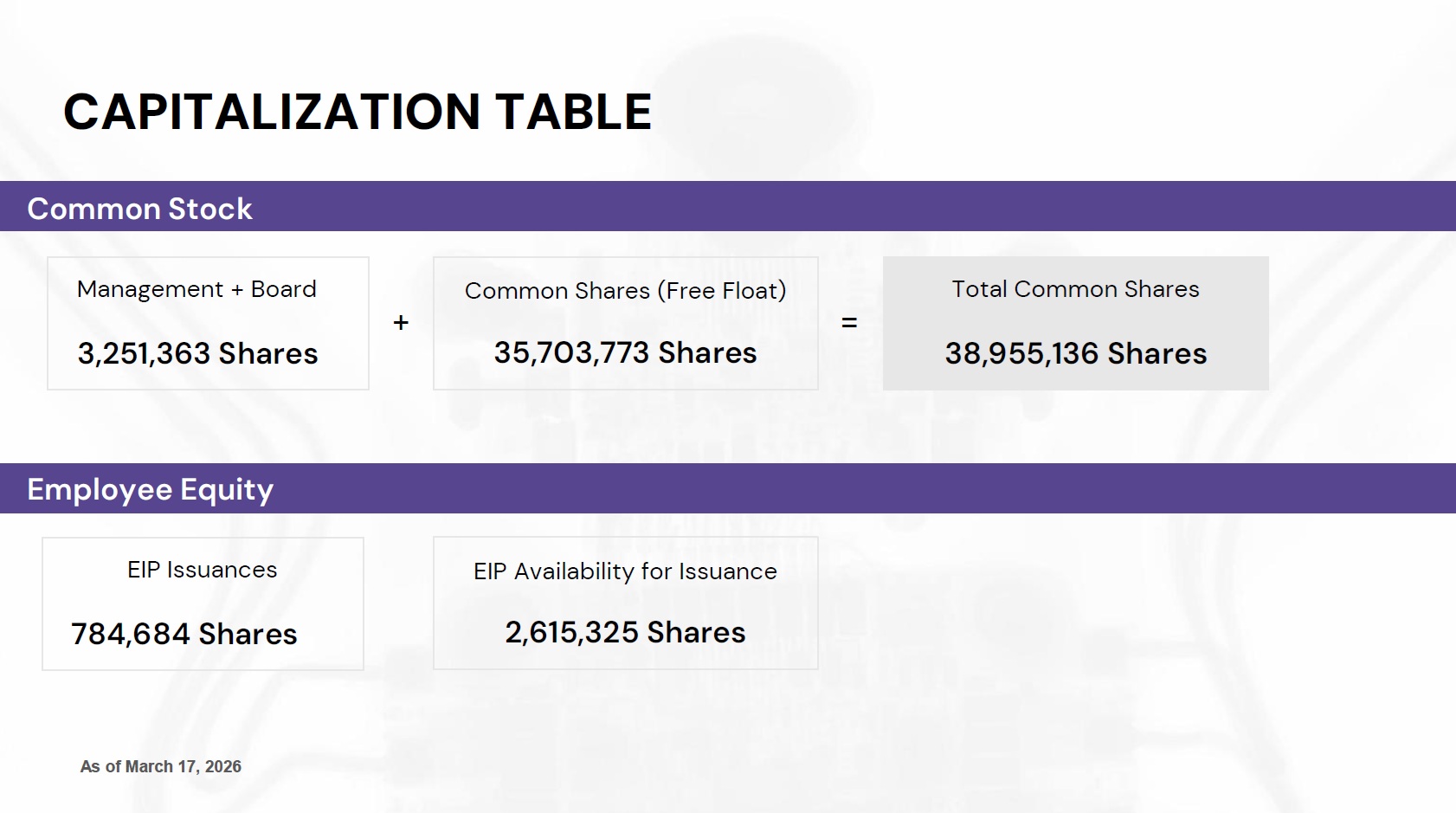Screen dimensions: 1456x813
Task: Click the Total Common Shares label
Action: [1075, 289]
